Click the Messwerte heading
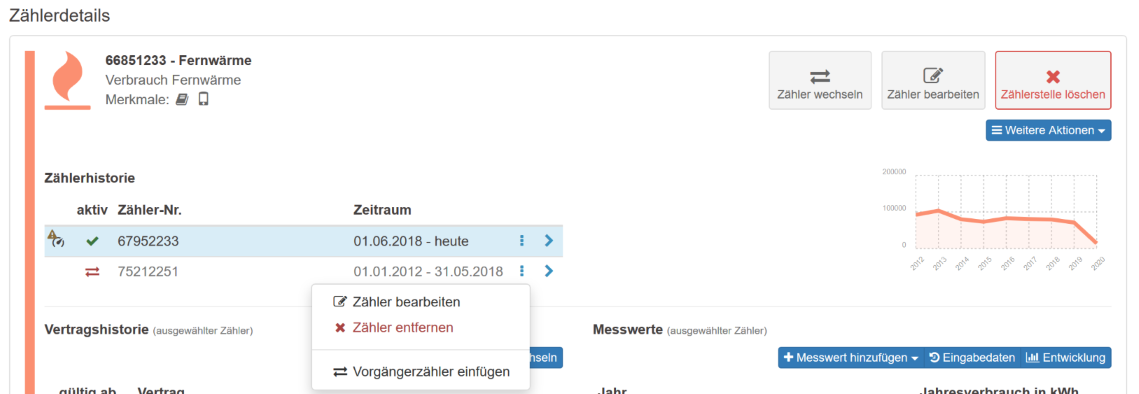Viewport: 1139px width, 394px height. click(628, 329)
